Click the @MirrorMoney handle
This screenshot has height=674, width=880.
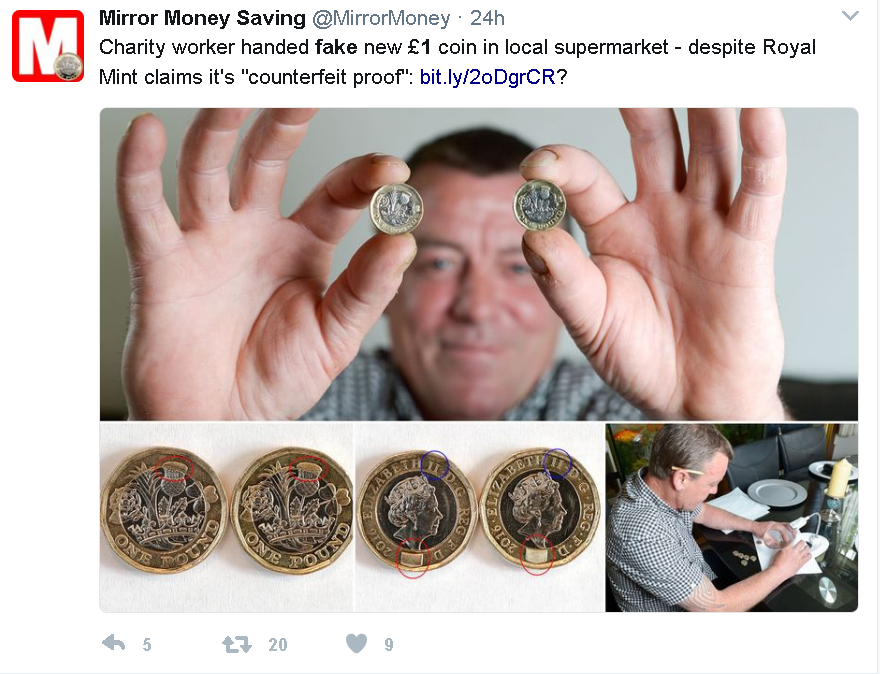381,18
